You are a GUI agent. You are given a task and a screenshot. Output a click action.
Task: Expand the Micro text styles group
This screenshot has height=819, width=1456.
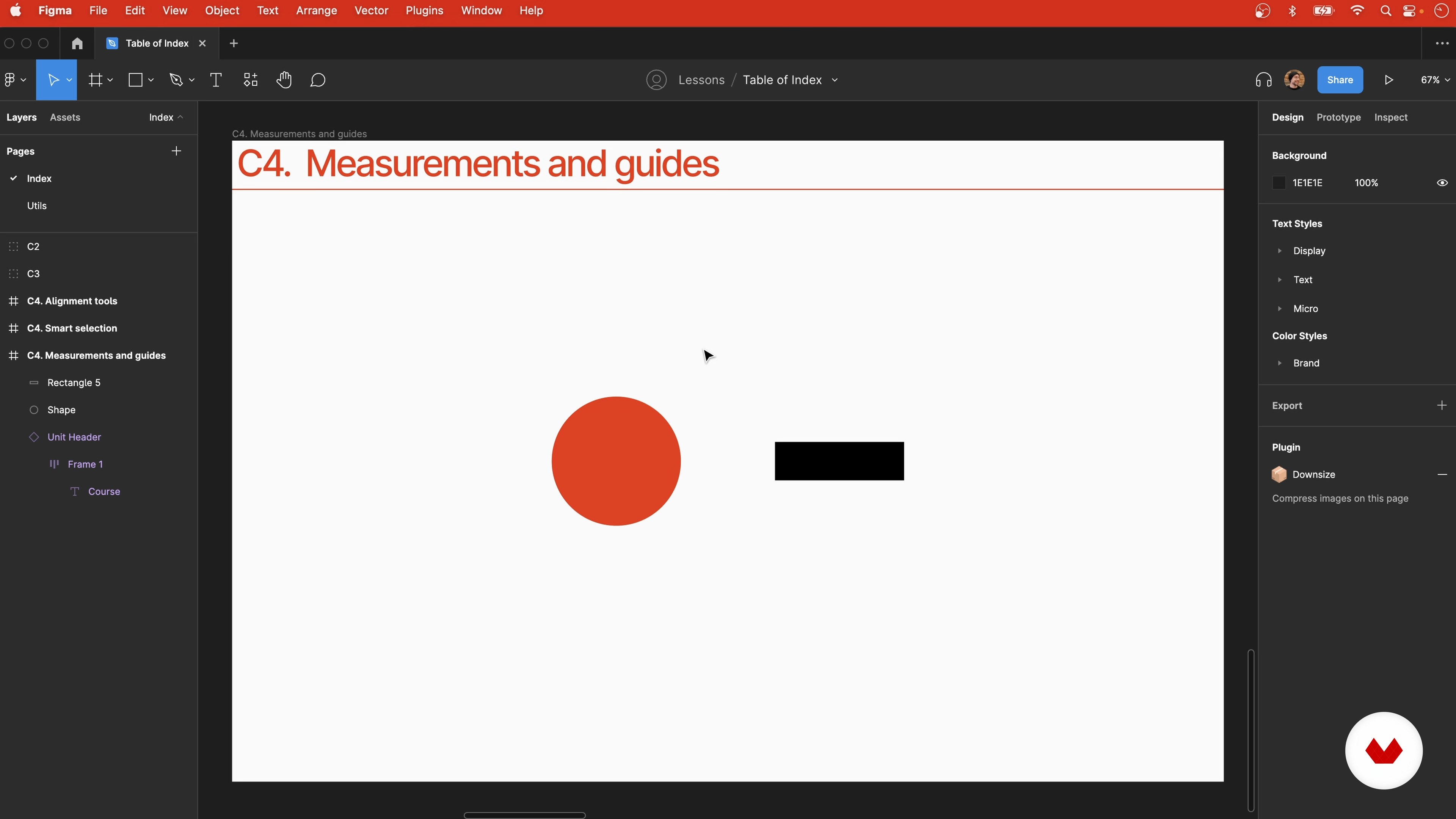[1280, 308]
